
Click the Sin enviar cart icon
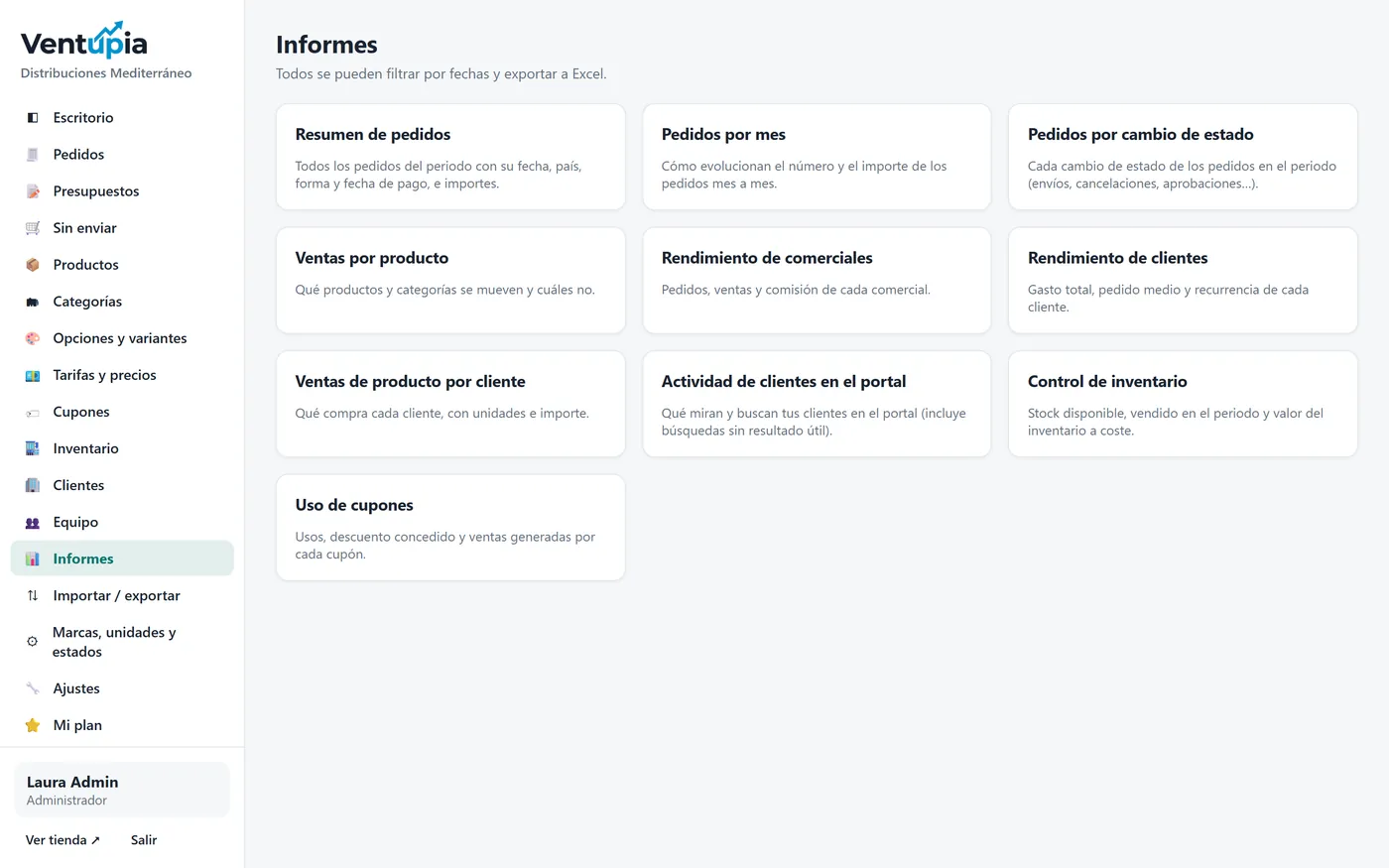coord(33,228)
